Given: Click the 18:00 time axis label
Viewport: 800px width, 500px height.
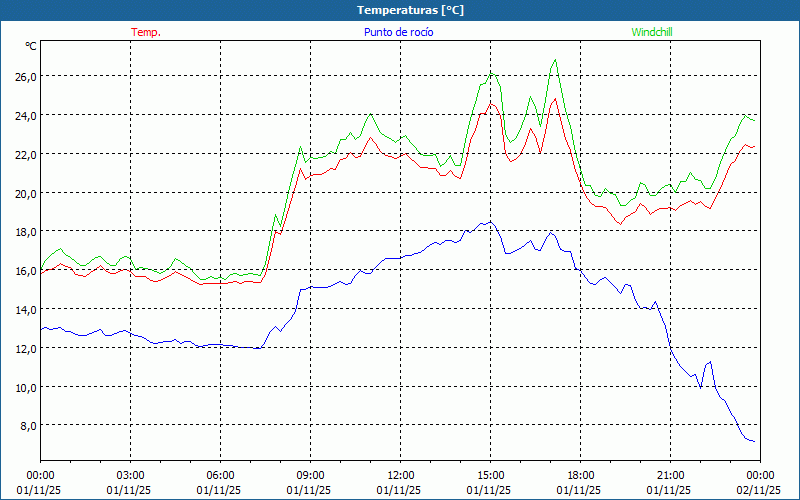Looking at the screenshot, I should (580, 475).
